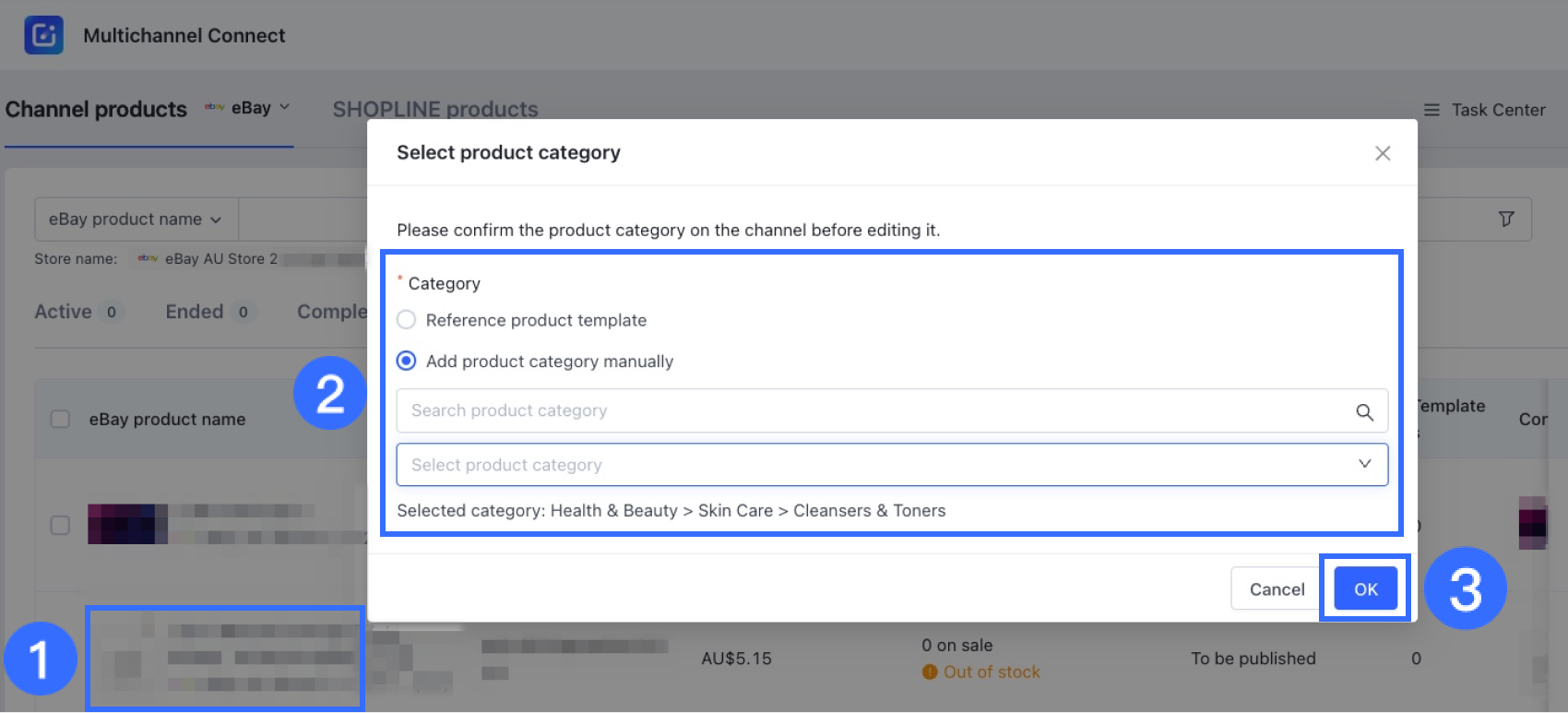This screenshot has width=1568, height=713.
Task: Switch to the SHOPLINE products tab
Action: [435, 109]
